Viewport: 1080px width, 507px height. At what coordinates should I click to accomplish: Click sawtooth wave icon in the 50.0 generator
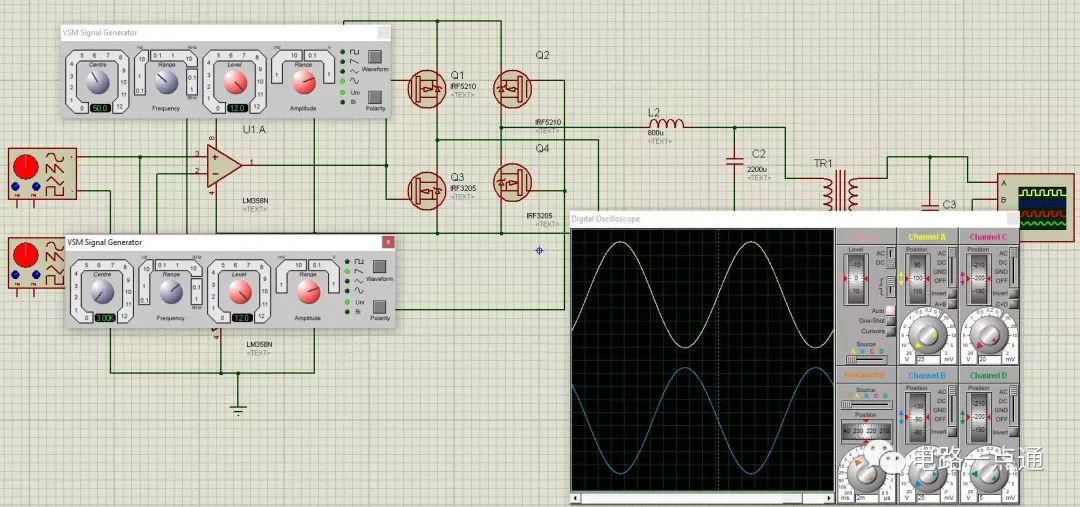[354, 61]
